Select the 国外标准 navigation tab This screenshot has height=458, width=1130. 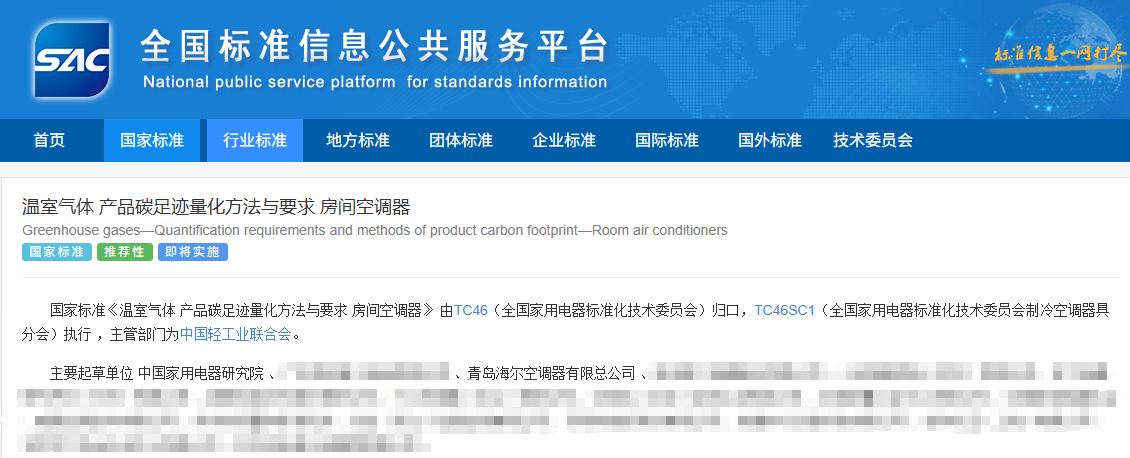coord(769,140)
